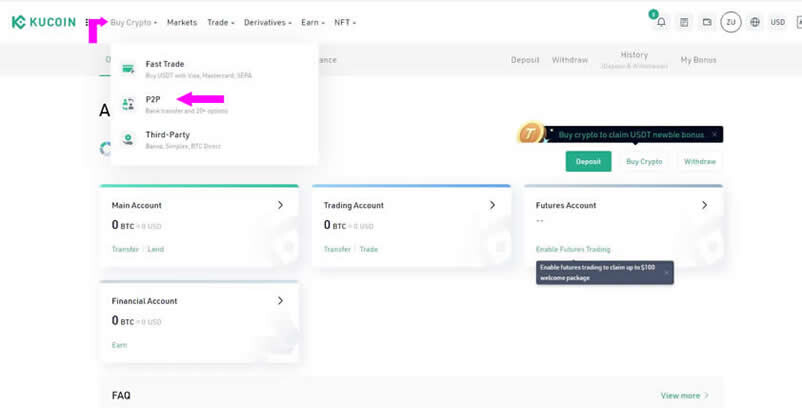
Task: Open the Deposit tab in assets bar
Action: point(525,60)
